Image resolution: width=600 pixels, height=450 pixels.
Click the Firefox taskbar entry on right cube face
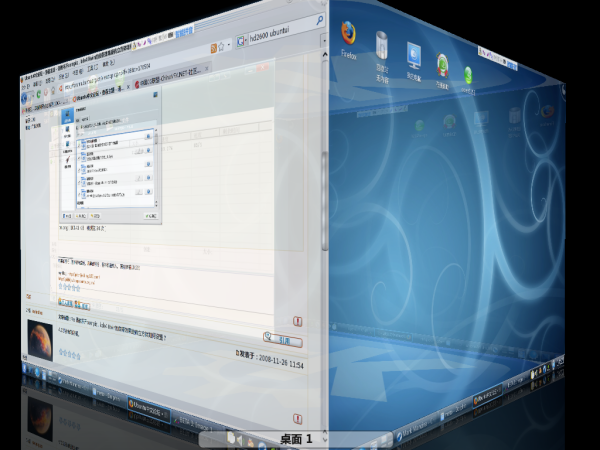tap(487, 395)
